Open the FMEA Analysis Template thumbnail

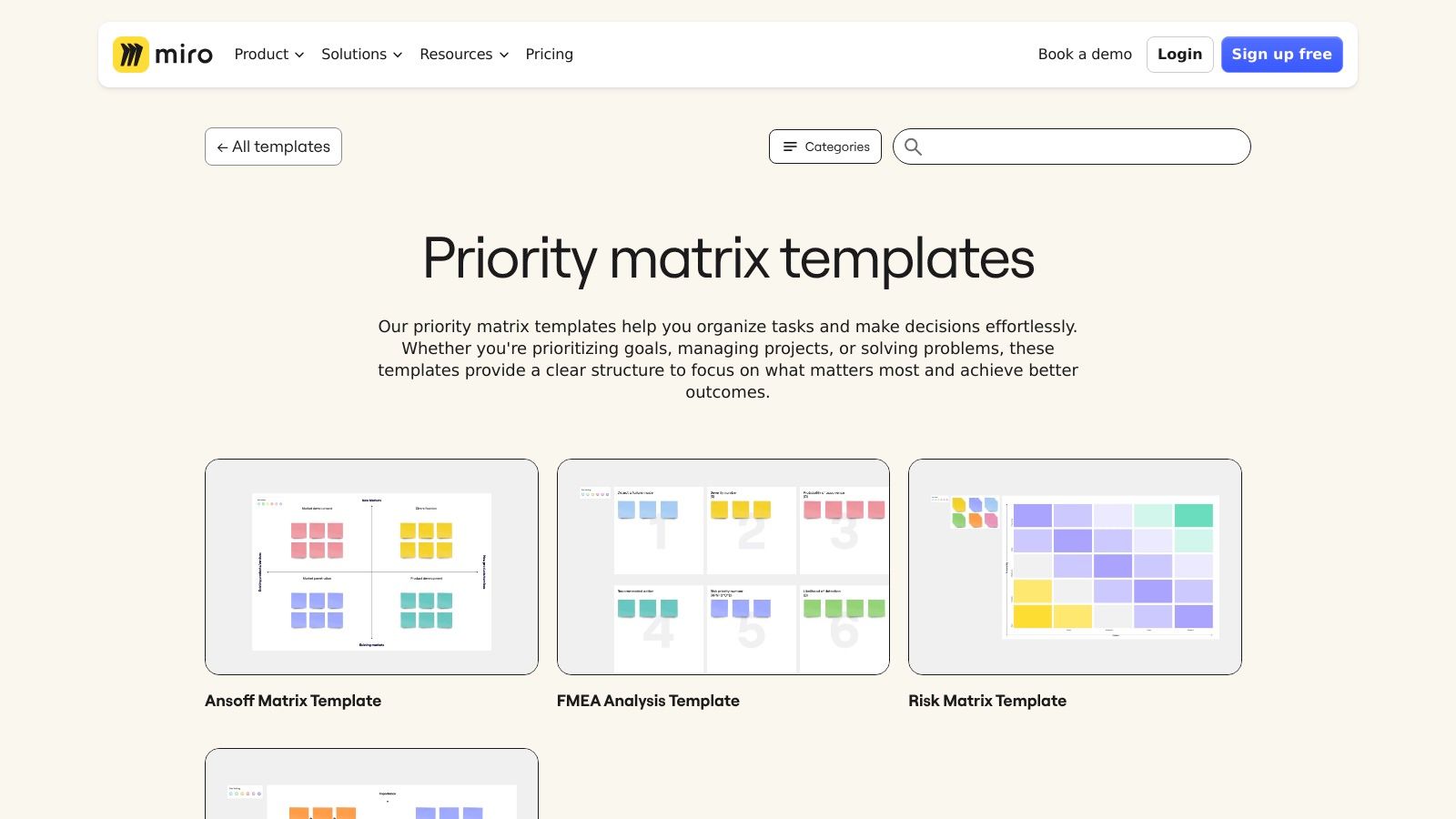pyautogui.click(x=723, y=567)
